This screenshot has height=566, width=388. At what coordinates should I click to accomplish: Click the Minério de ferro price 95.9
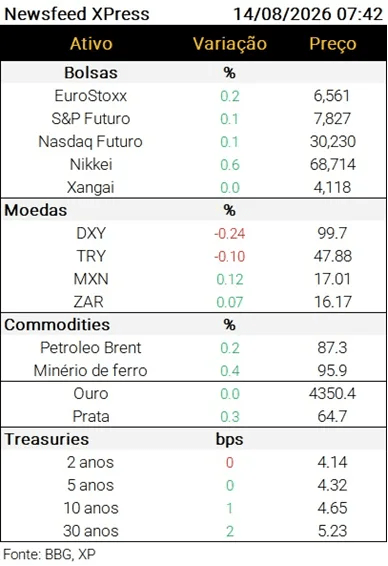coord(332,370)
